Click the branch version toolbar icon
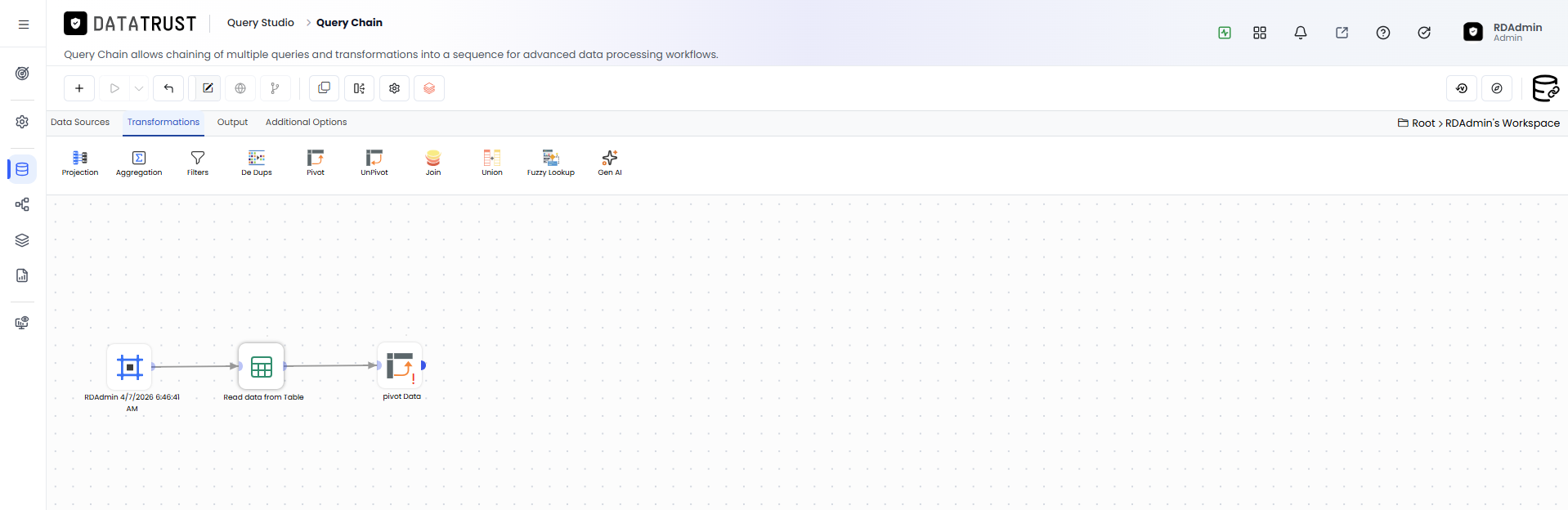1568x510 pixels. 276,88
